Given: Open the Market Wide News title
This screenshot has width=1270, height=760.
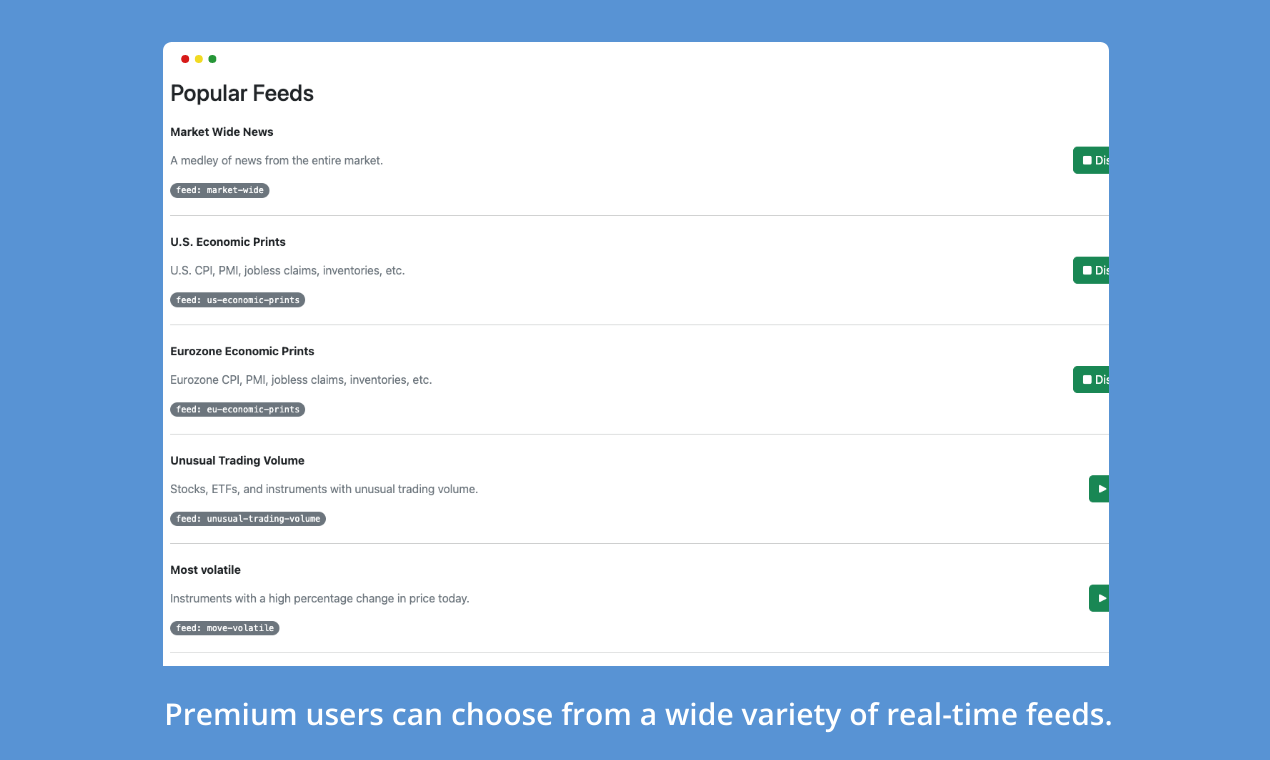Looking at the screenshot, I should [x=222, y=132].
